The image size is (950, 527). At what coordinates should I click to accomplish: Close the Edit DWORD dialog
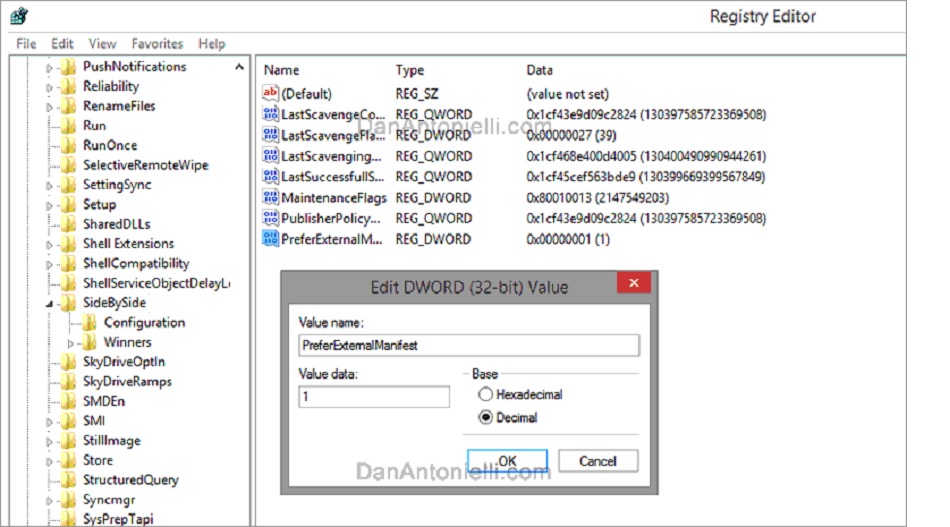coord(633,284)
